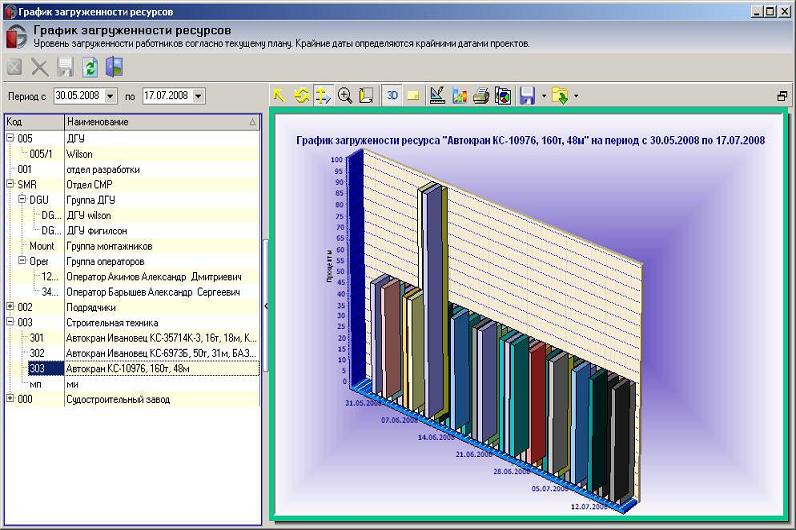Sort by the Код column header
Image resolution: width=796 pixels, height=530 pixels.
pyautogui.click(x=35, y=122)
